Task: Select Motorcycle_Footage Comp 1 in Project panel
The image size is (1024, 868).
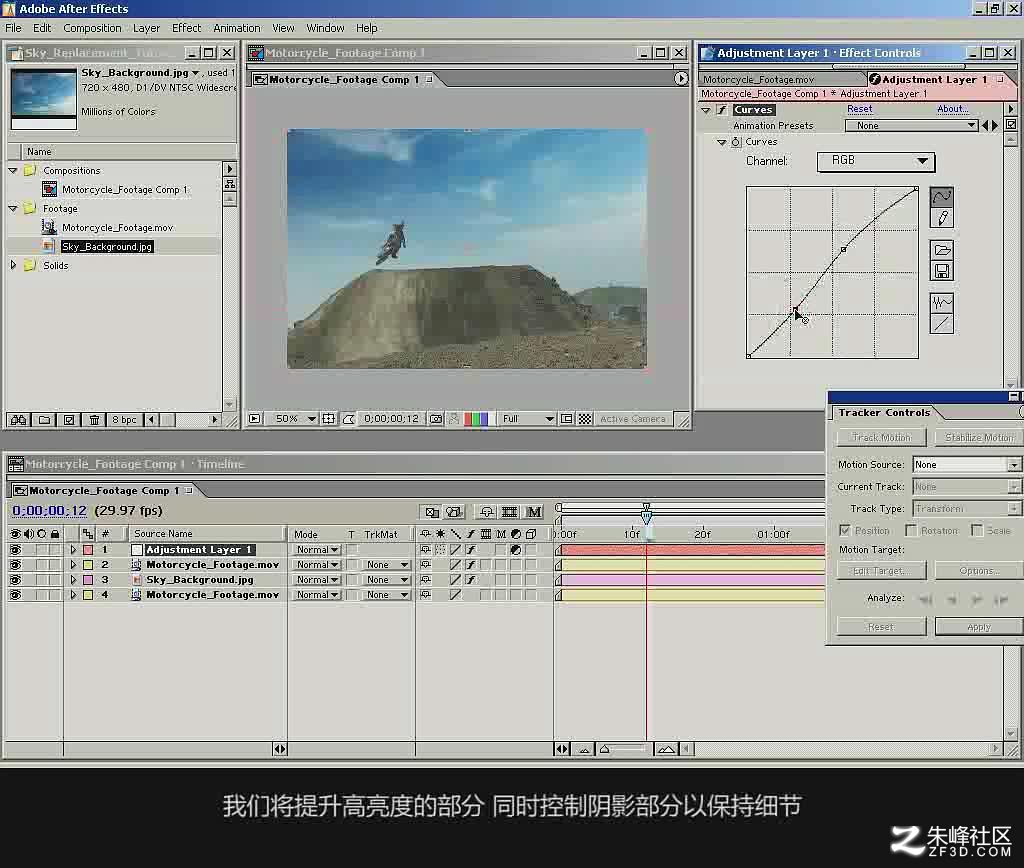Action: point(124,189)
